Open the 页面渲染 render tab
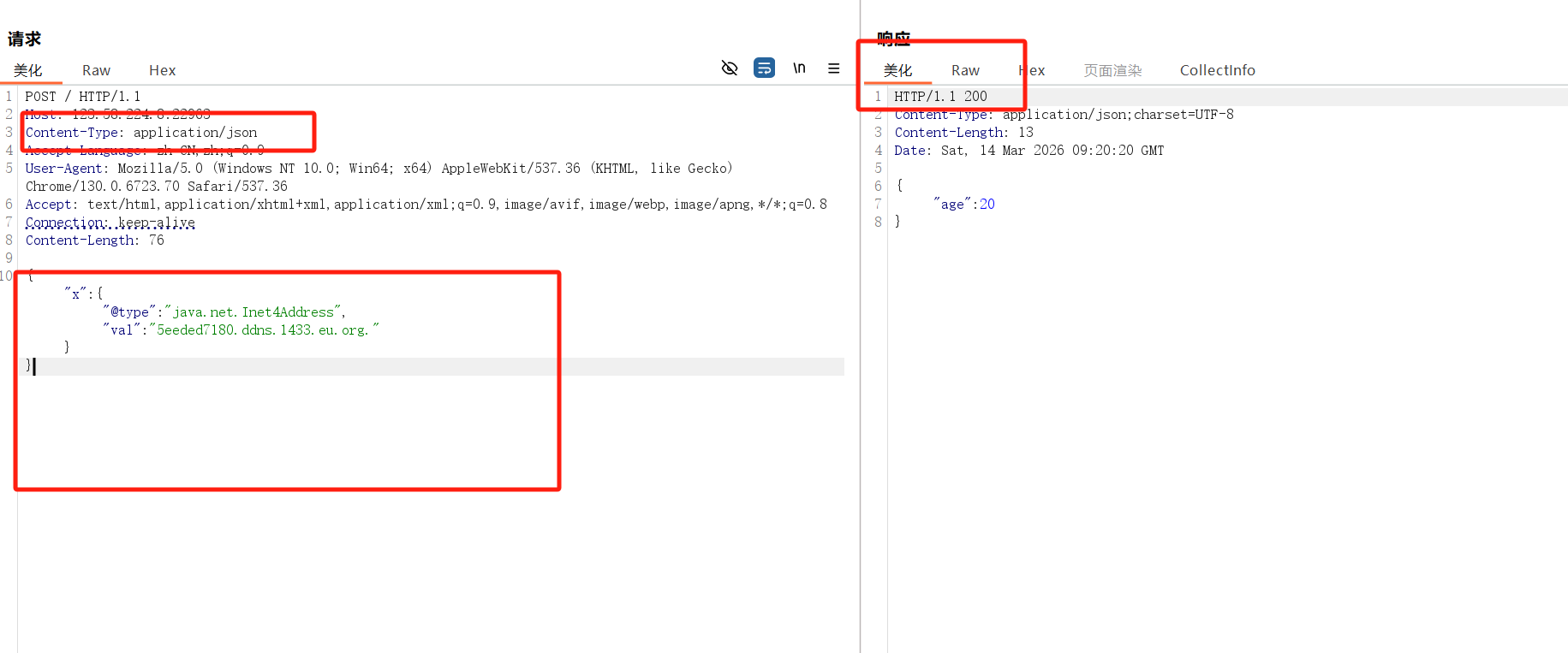 point(1112,70)
